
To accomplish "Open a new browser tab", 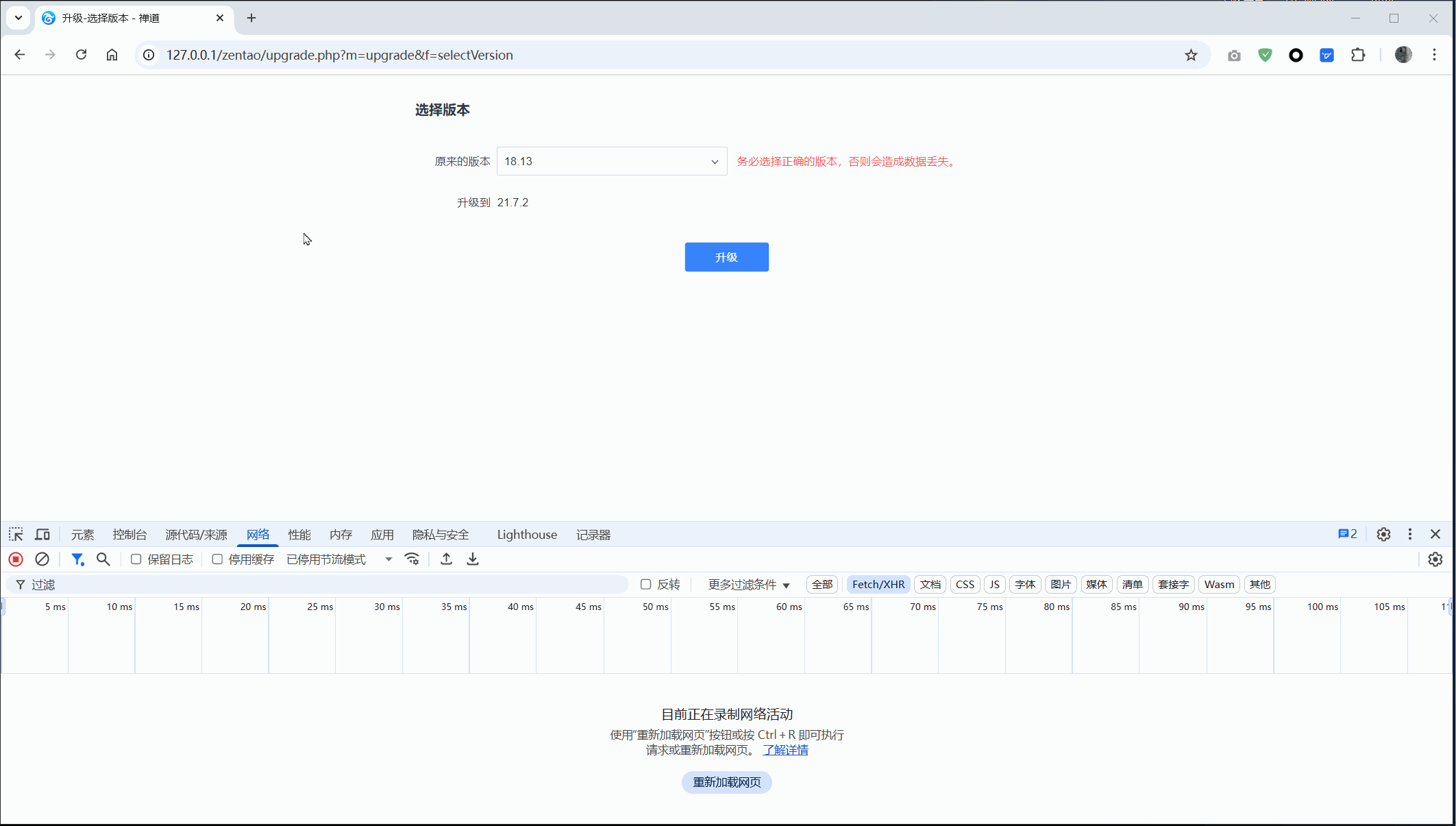I will 251,18.
